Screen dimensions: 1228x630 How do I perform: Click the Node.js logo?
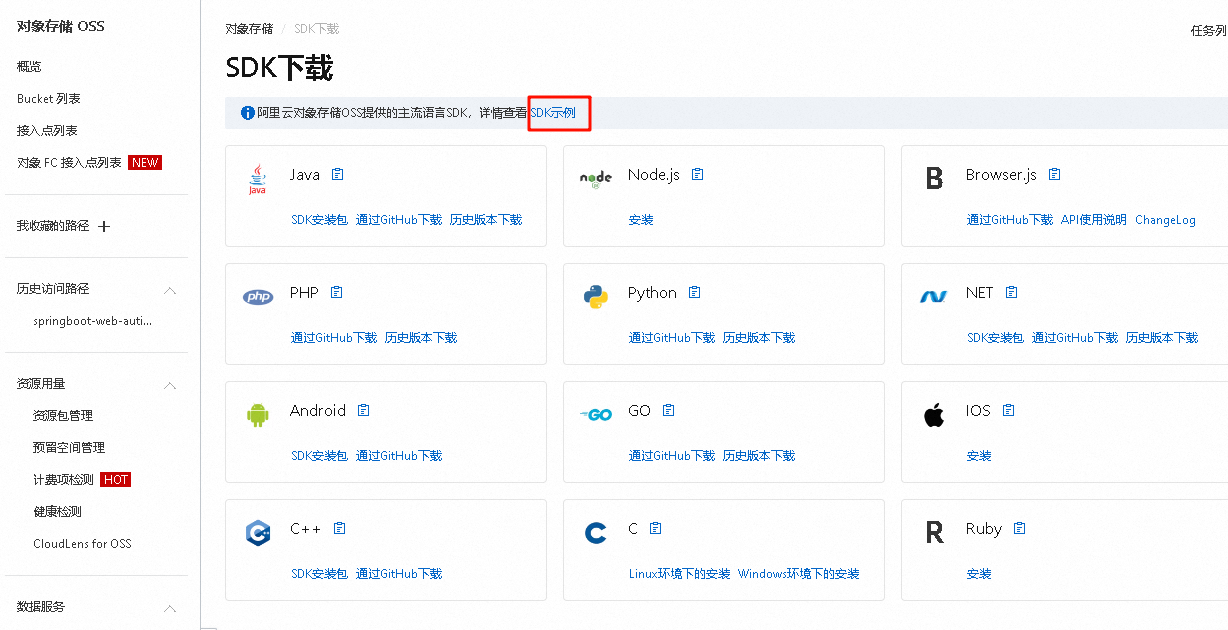point(596,179)
